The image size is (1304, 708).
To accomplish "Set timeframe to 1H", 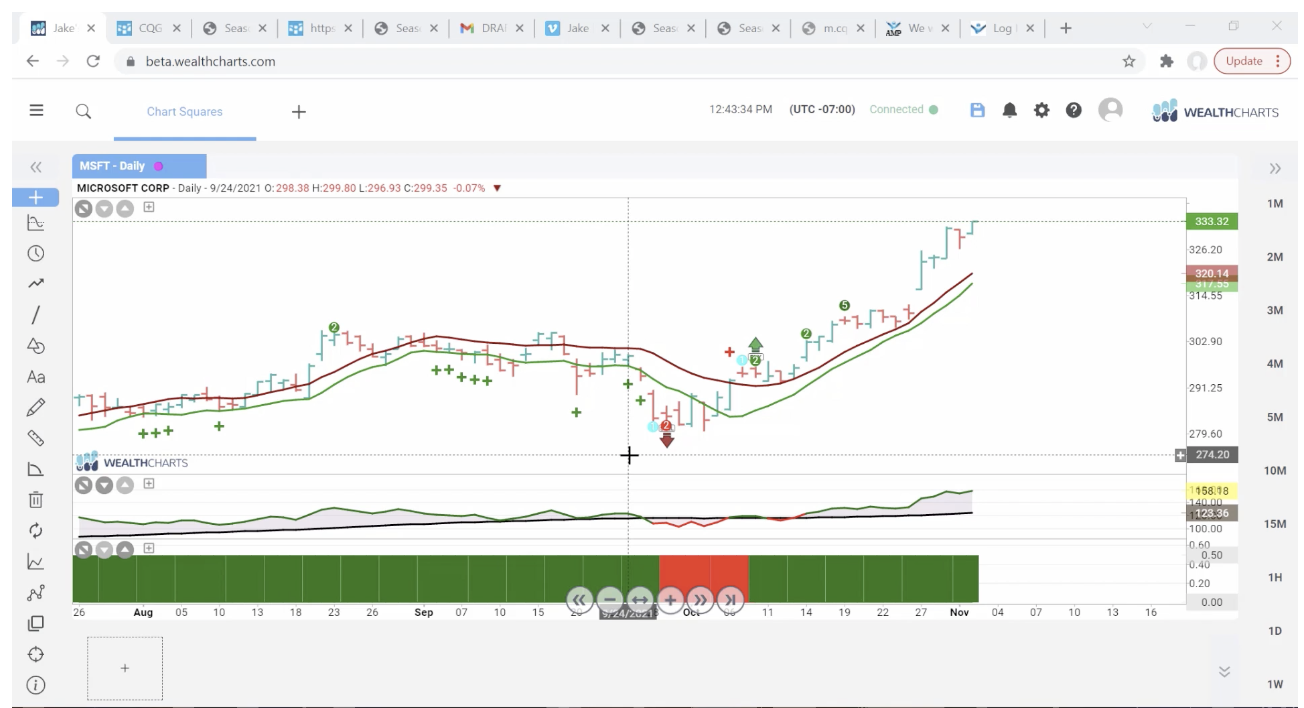I will click(x=1275, y=577).
